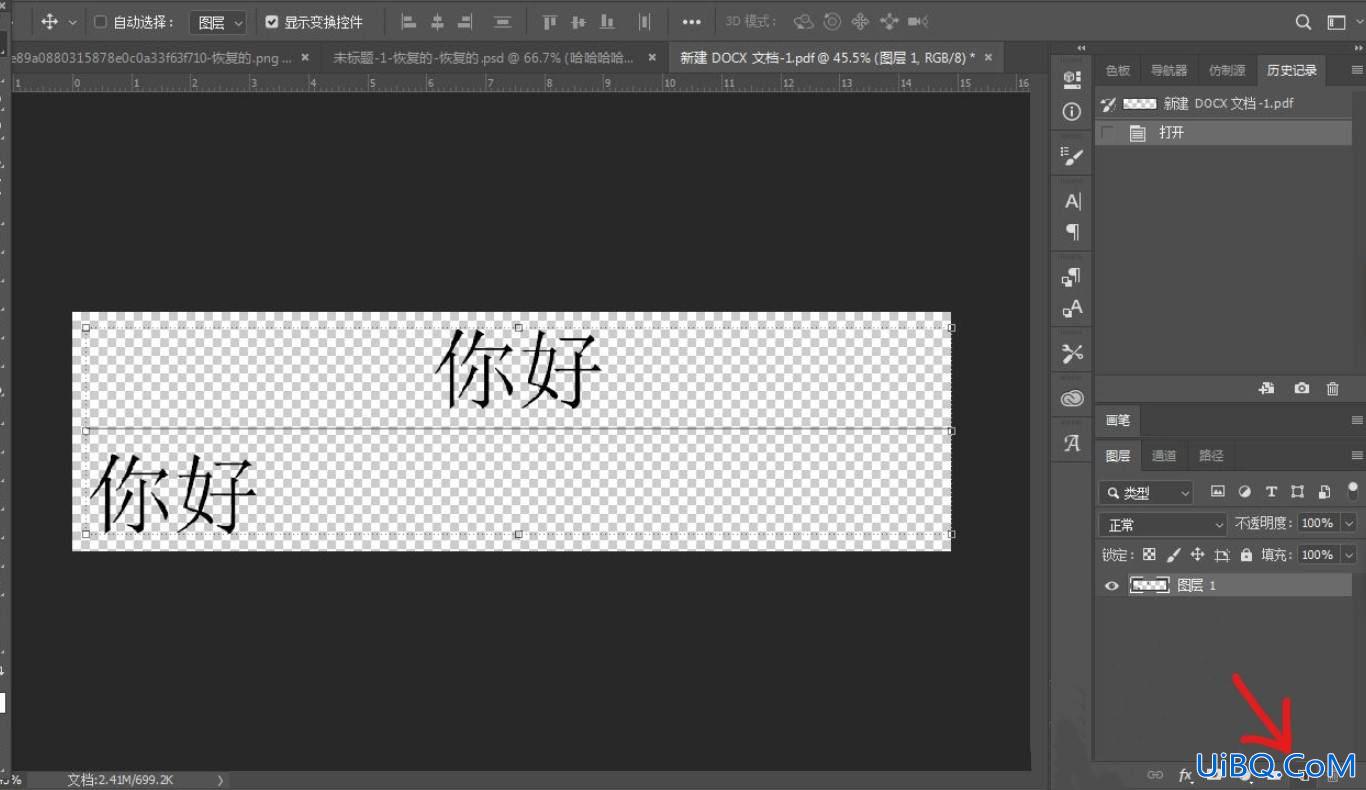
Task: Select the 打开 history state
Action: (x=1223, y=132)
